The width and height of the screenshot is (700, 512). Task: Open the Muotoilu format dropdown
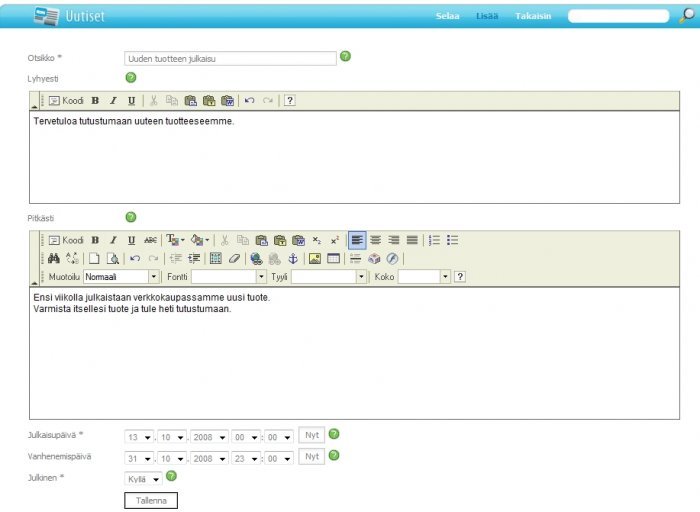click(x=121, y=277)
